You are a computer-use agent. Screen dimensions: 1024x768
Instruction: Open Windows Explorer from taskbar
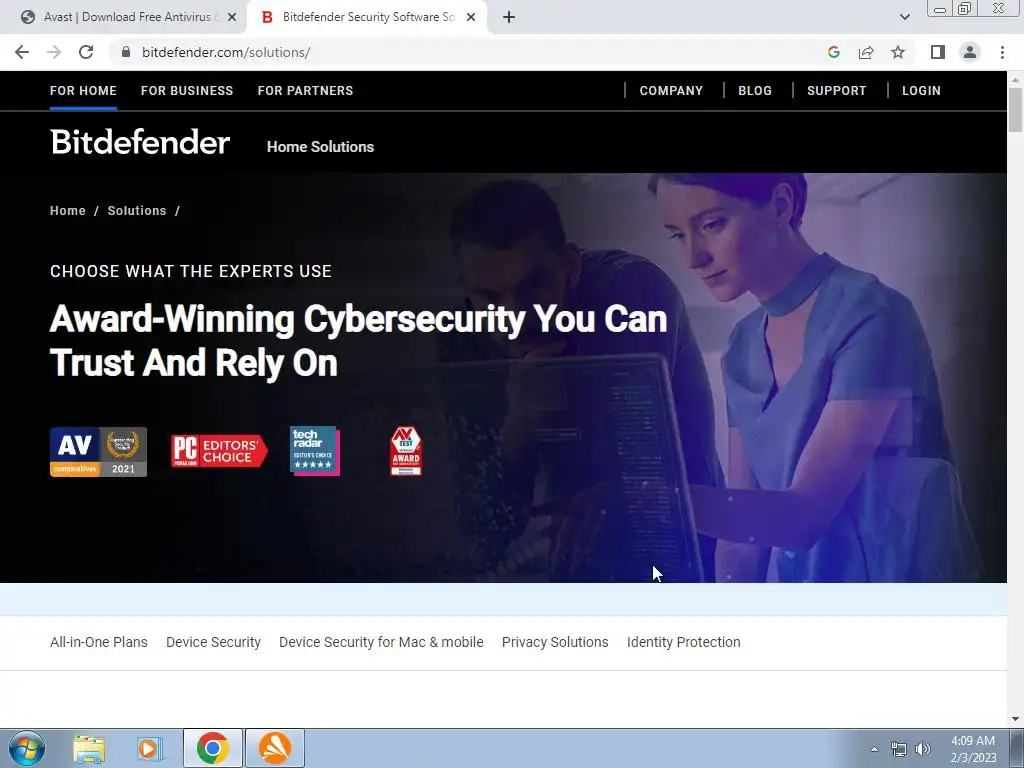point(89,748)
